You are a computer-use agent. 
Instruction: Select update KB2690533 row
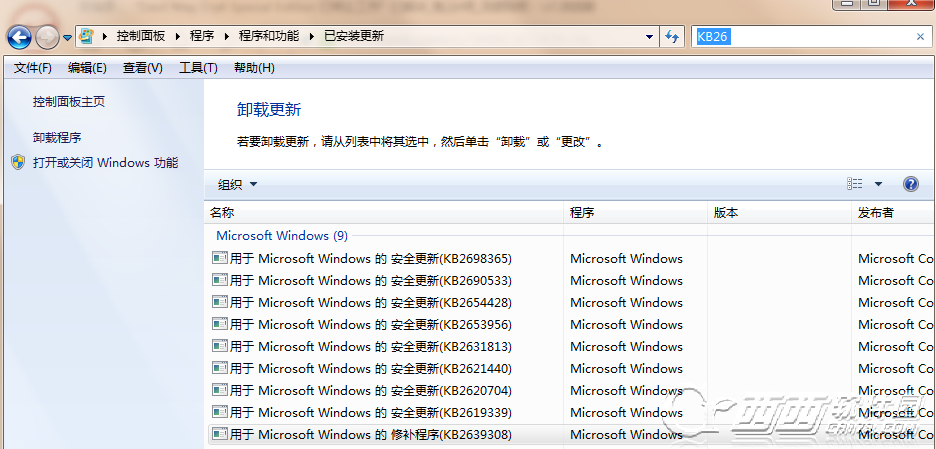tap(572, 281)
